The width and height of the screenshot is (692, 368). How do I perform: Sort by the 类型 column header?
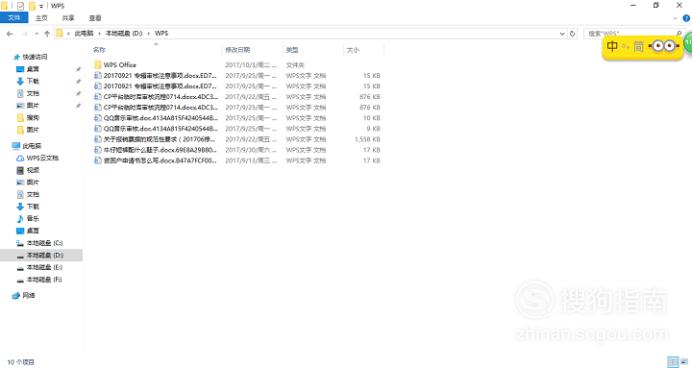292,50
